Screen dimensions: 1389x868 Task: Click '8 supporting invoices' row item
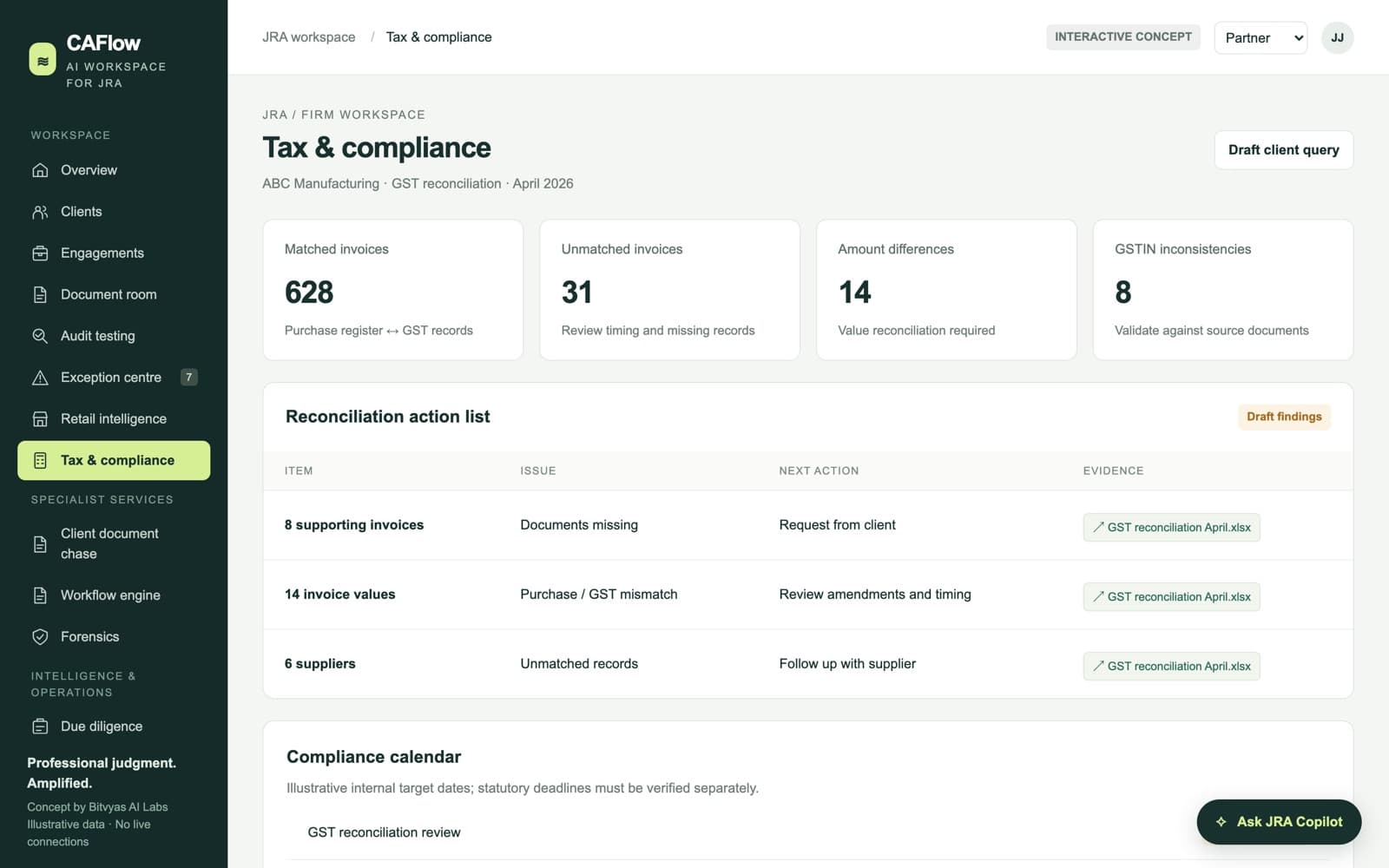pyautogui.click(x=354, y=525)
